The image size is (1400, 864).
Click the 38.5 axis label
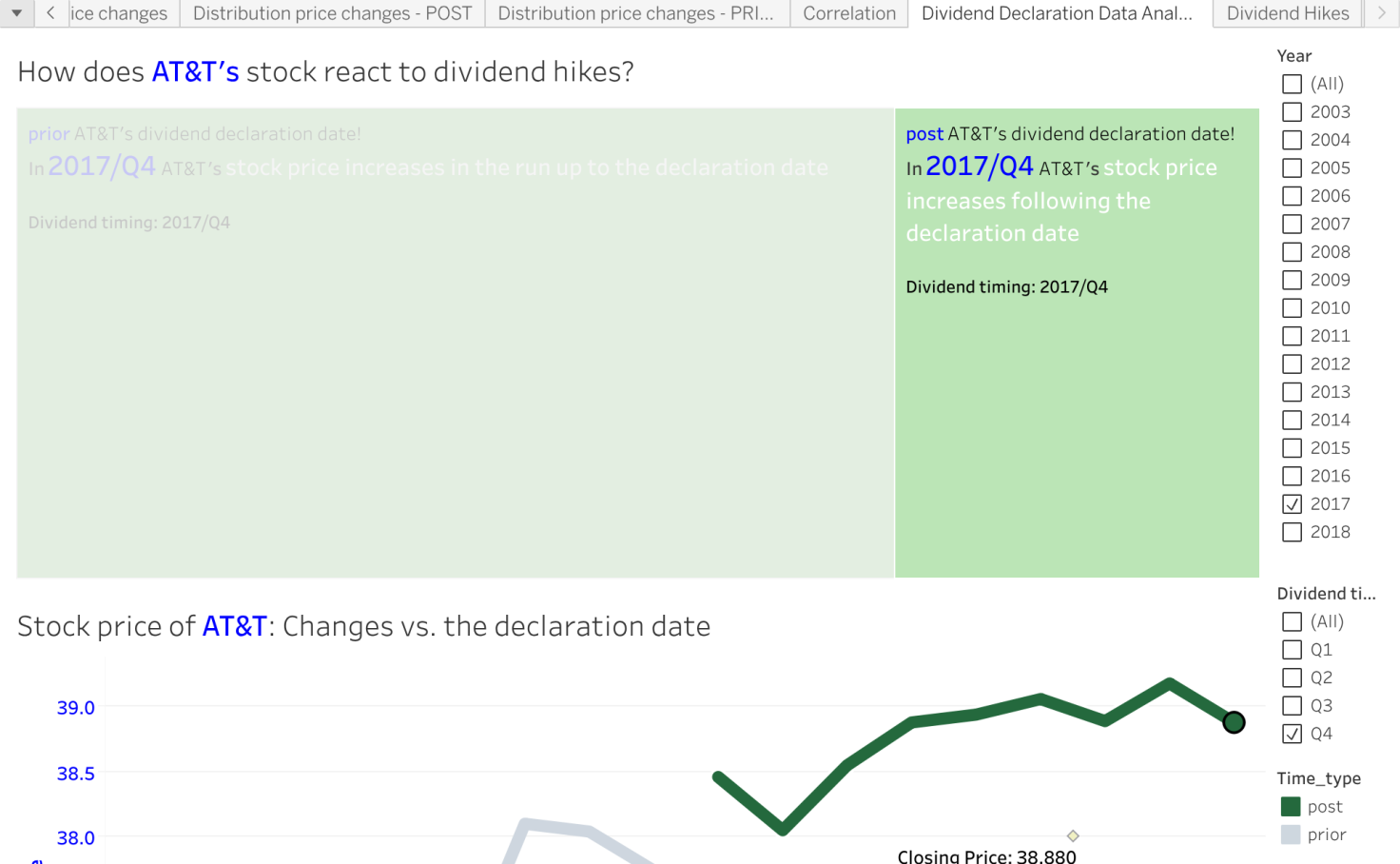(76, 774)
